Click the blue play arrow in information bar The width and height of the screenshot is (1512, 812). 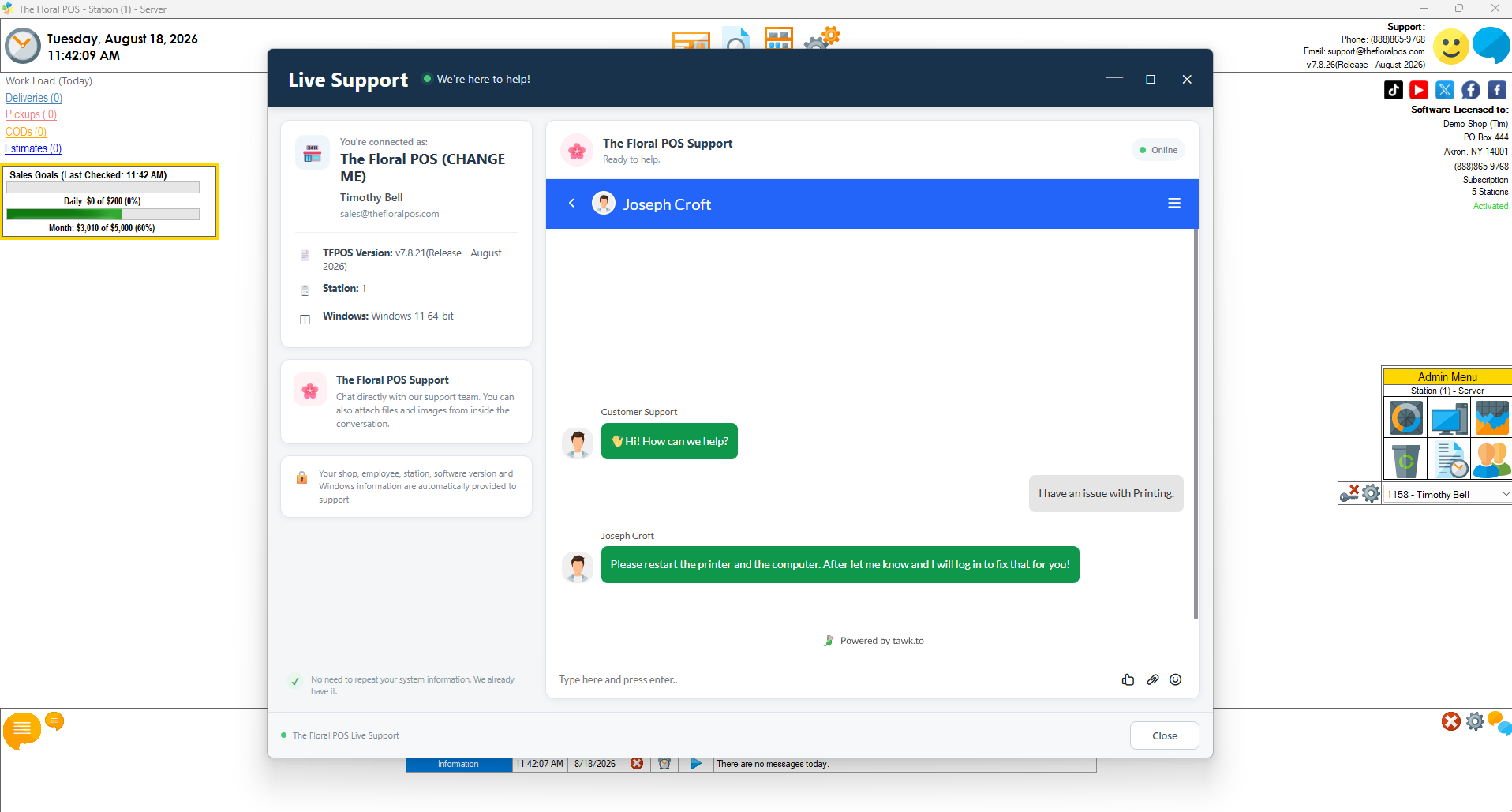tap(696, 764)
